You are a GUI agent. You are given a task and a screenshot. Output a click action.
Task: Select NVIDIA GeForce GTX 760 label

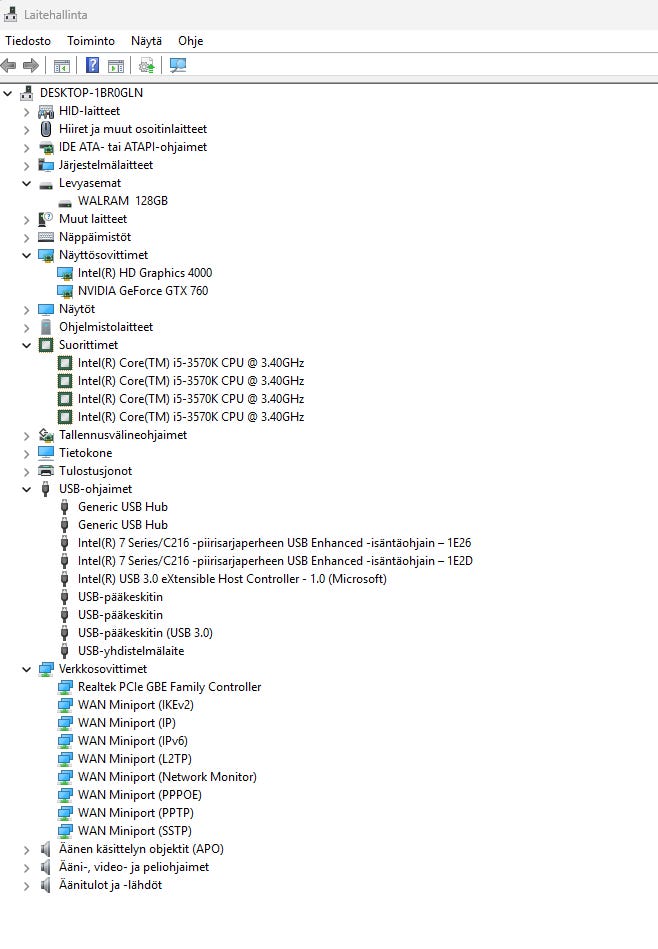point(143,291)
